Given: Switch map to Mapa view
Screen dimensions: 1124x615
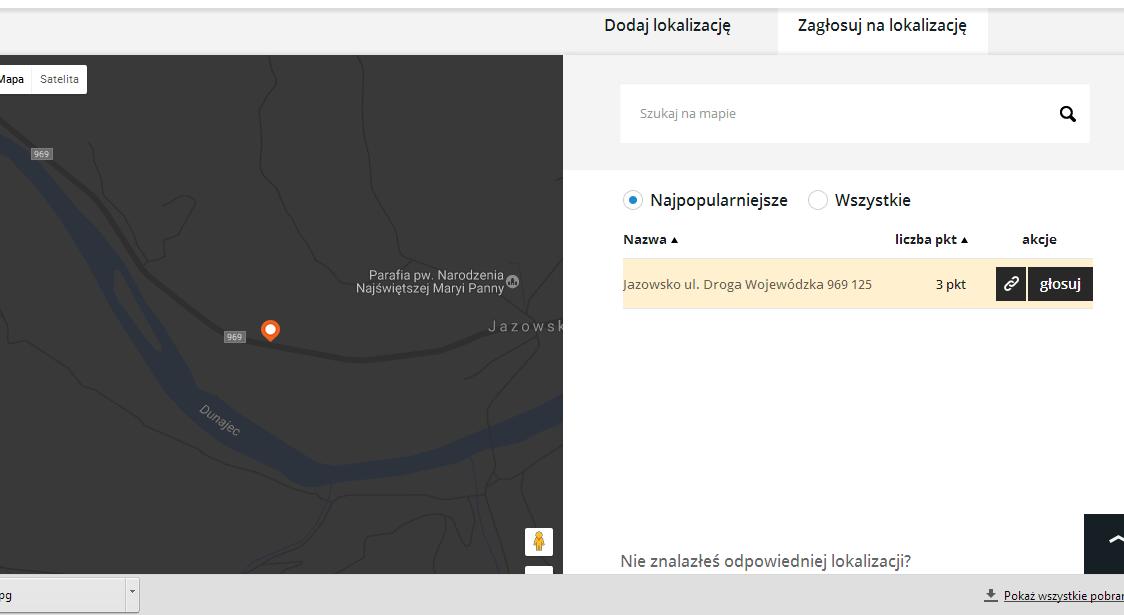Looking at the screenshot, I should [x=13, y=80].
